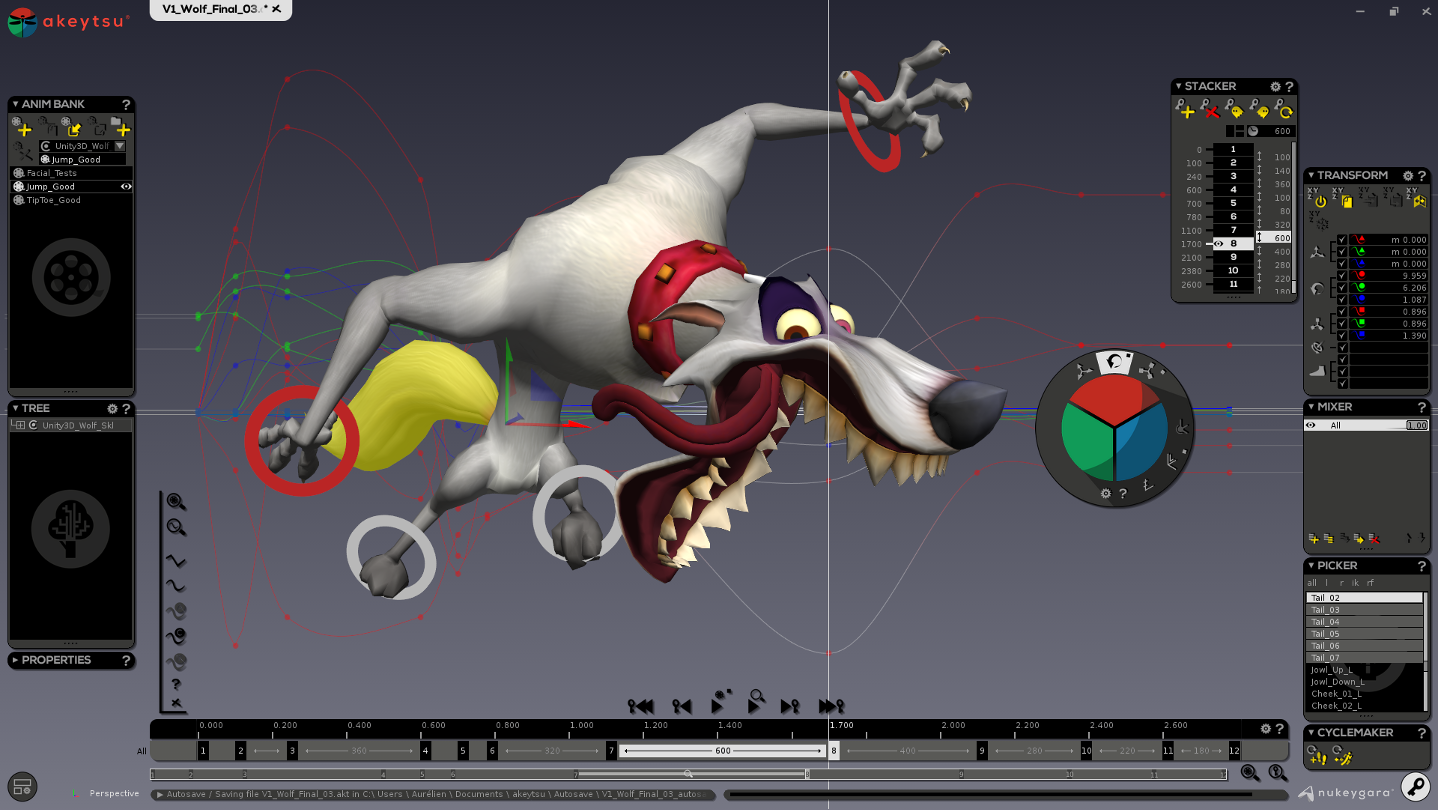Collapse the Stacker panel
This screenshot has width=1438, height=810.
[1179, 87]
